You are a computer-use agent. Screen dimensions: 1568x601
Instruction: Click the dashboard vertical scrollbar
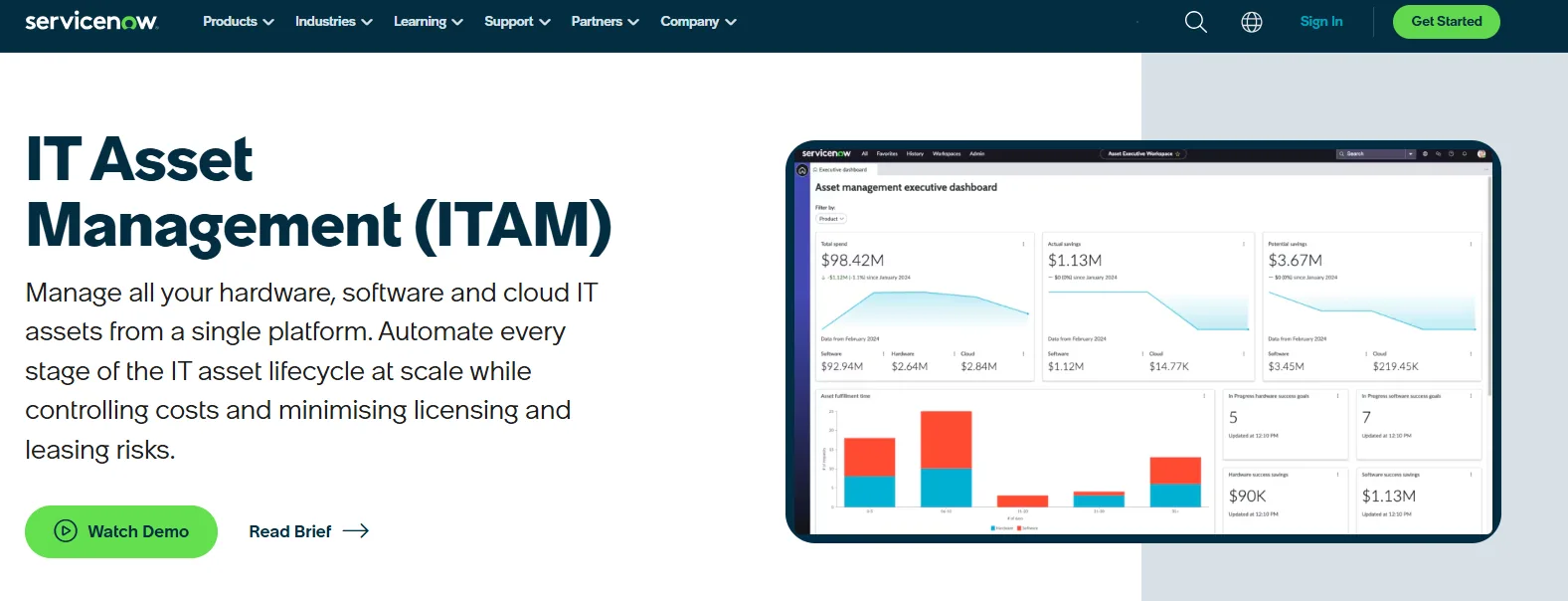pos(1488,289)
